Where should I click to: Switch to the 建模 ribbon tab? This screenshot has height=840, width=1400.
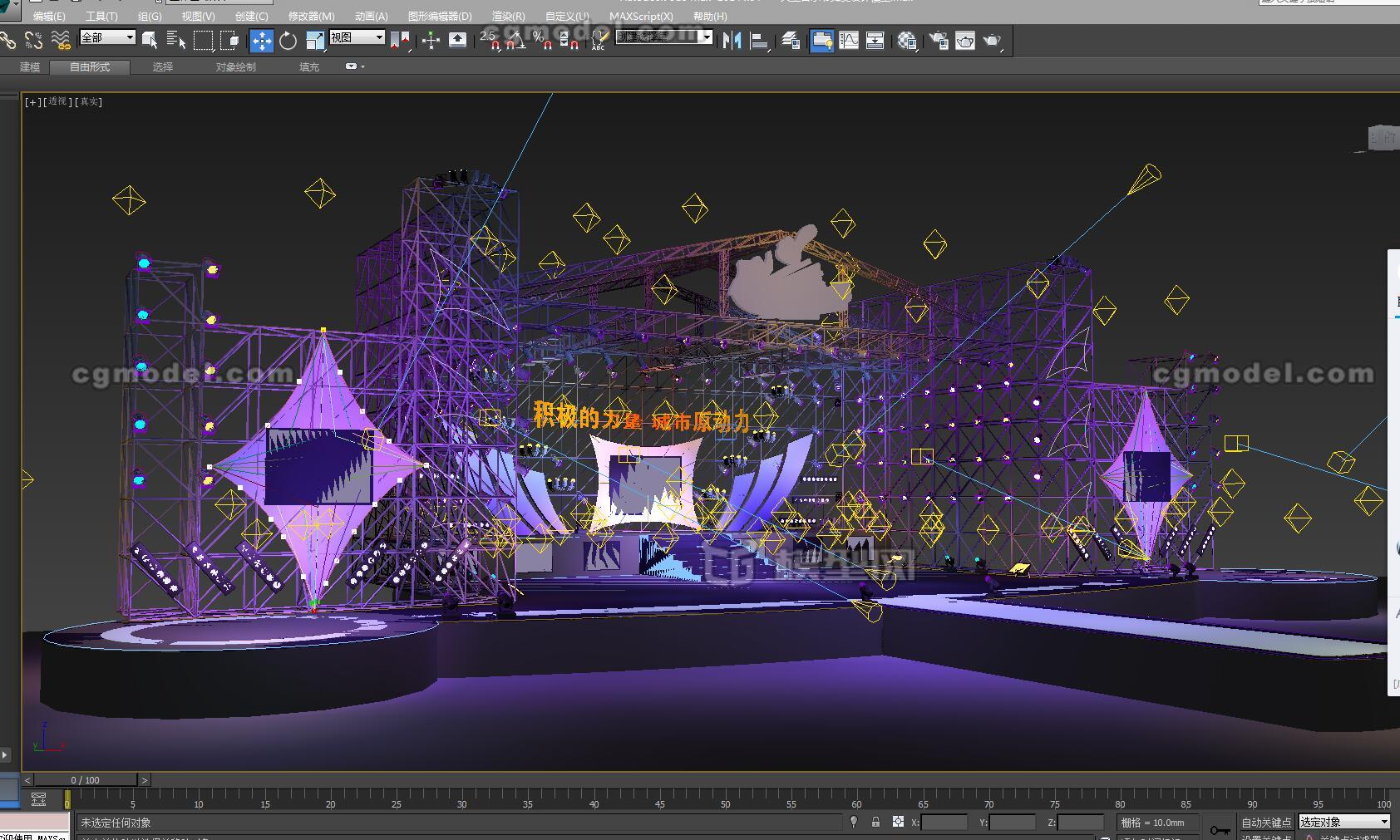click(30, 67)
